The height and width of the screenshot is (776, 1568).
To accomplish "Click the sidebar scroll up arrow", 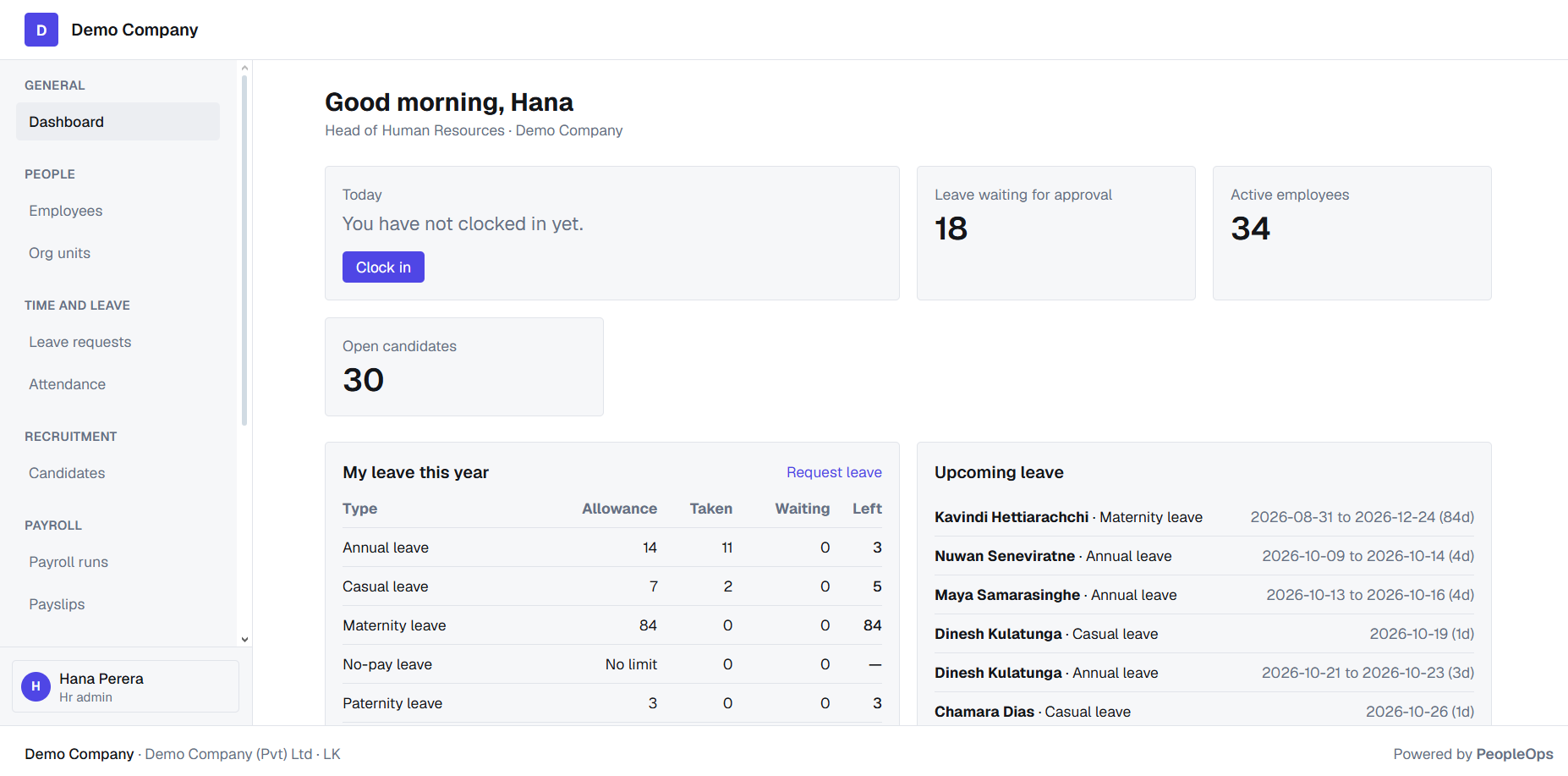I will tap(244, 68).
